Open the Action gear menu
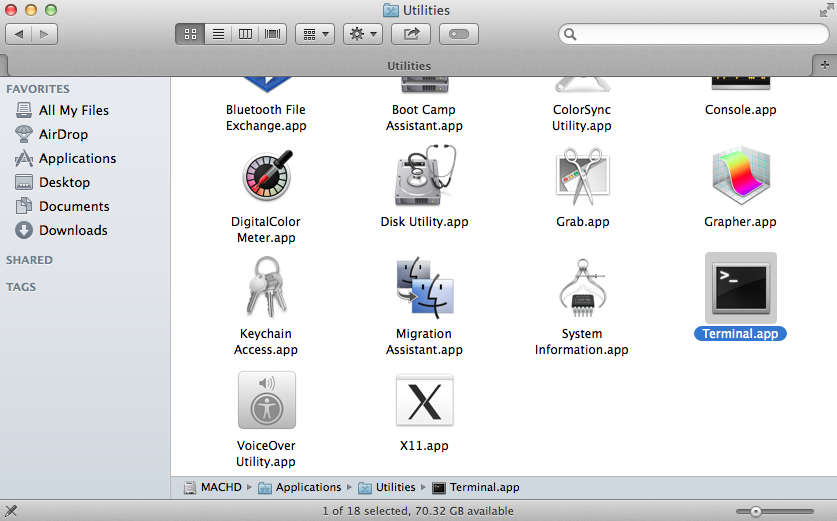This screenshot has height=521, width=837. pos(363,34)
